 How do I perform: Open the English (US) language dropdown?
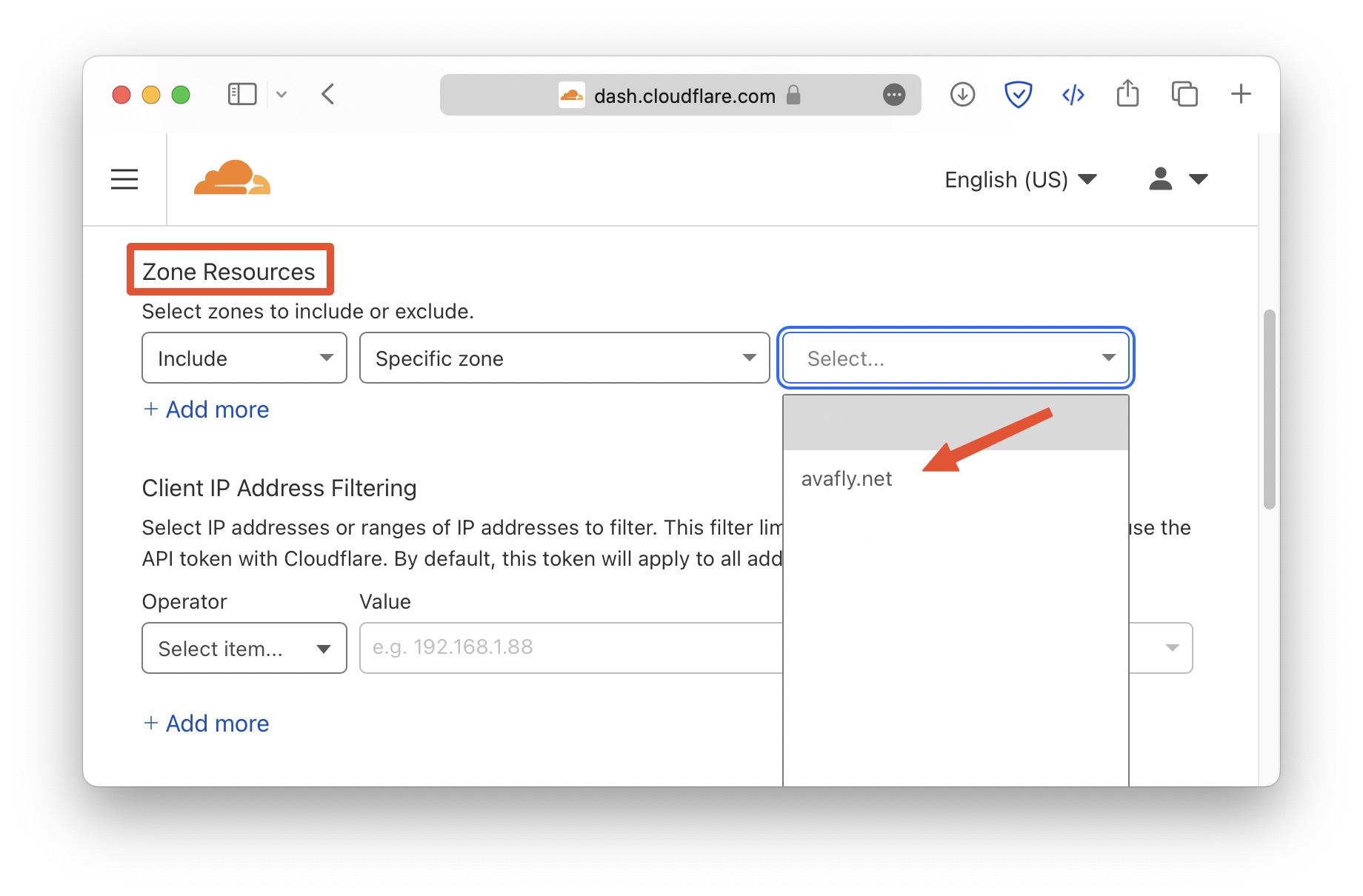(x=1021, y=180)
